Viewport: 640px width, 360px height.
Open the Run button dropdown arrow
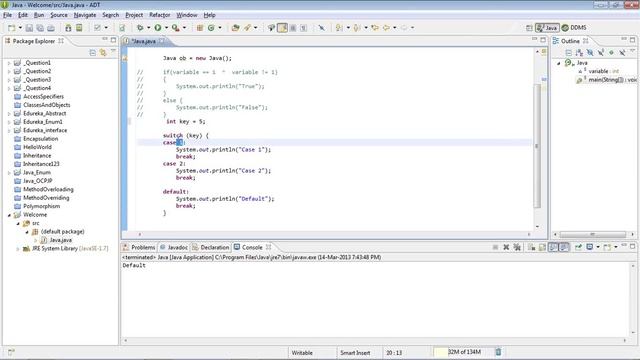[x=166, y=28]
